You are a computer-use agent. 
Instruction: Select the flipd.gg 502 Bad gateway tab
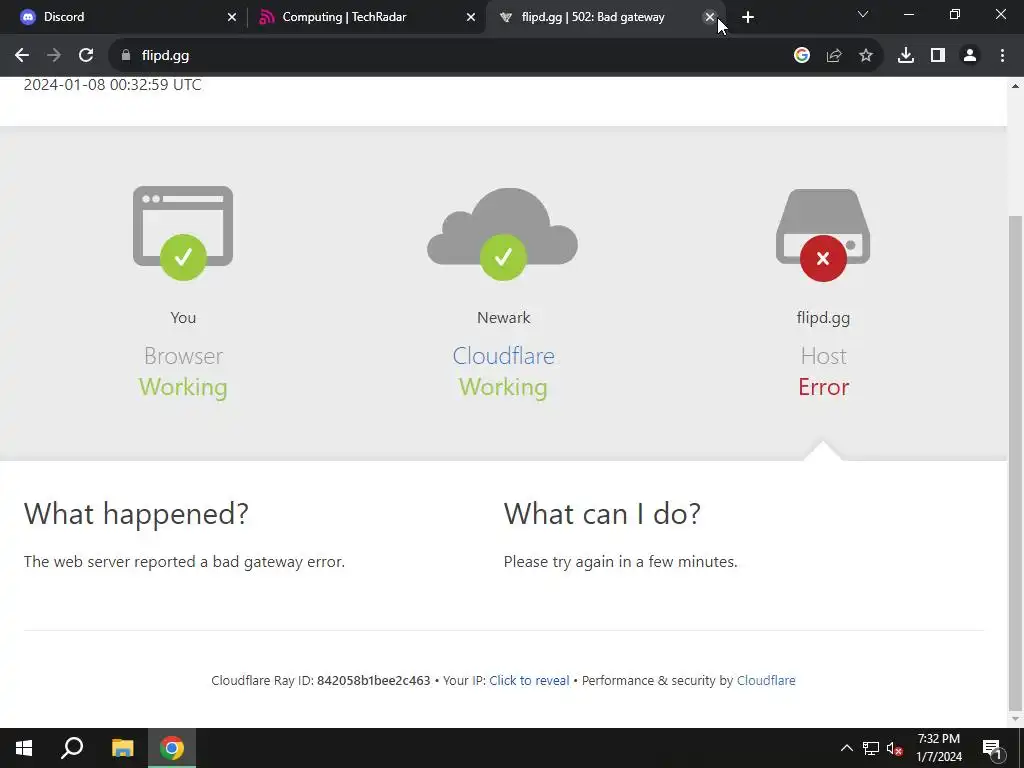(x=604, y=17)
